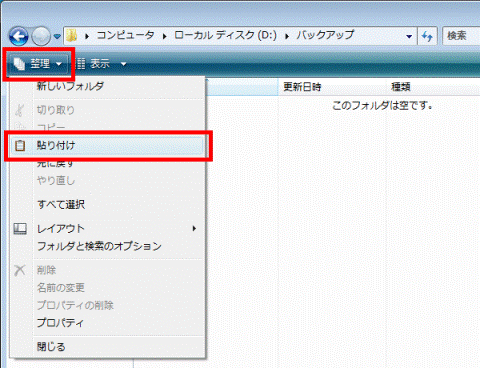Select コンピュータ in the address path
The height and width of the screenshot is (368, 480).
(x=125, y=35)
